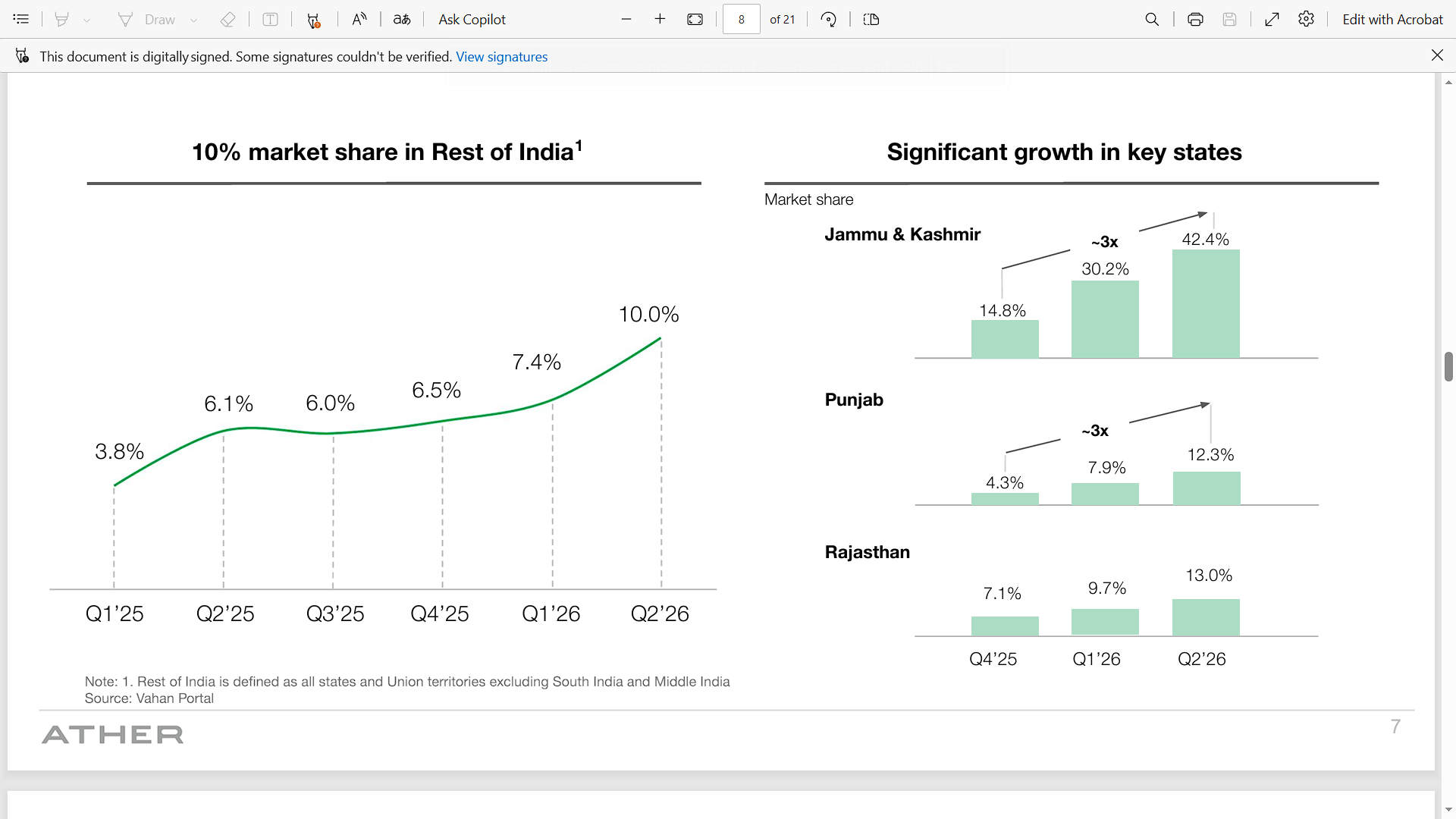Click Ask Copilot
Screen dimensions: 1456x819
coord(472,19)
